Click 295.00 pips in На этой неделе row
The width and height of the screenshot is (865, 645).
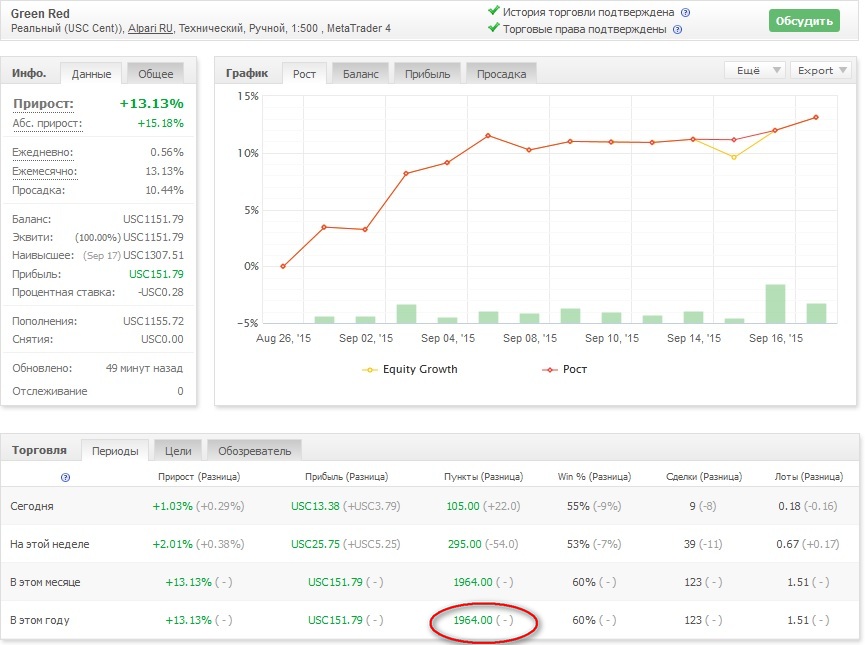[x=464, y=544]
